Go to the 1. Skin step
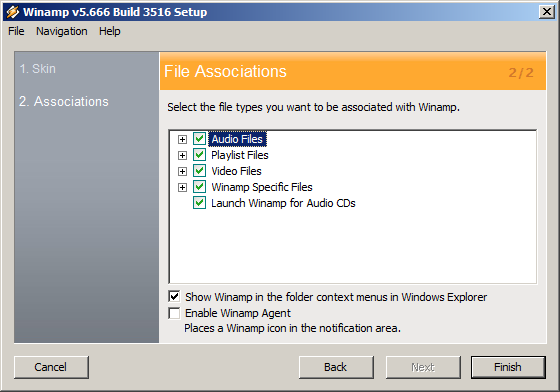This screenshot has height=392, width=560. (x=38, y=69)
